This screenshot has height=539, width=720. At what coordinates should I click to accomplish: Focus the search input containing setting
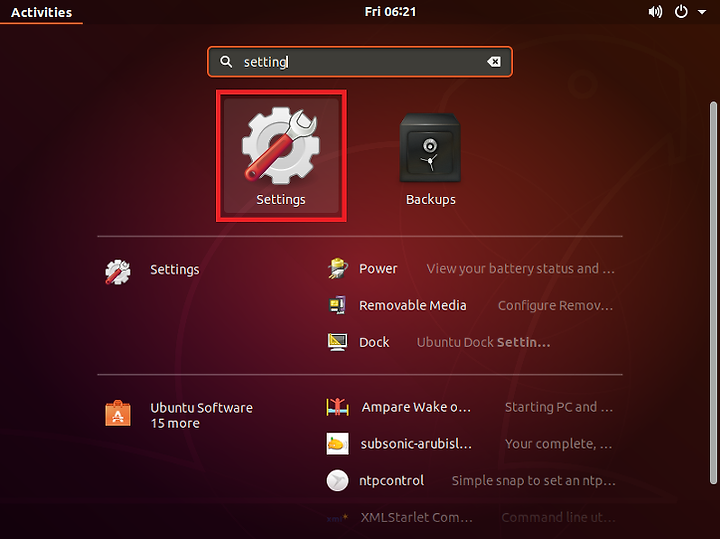click(360, 62)
